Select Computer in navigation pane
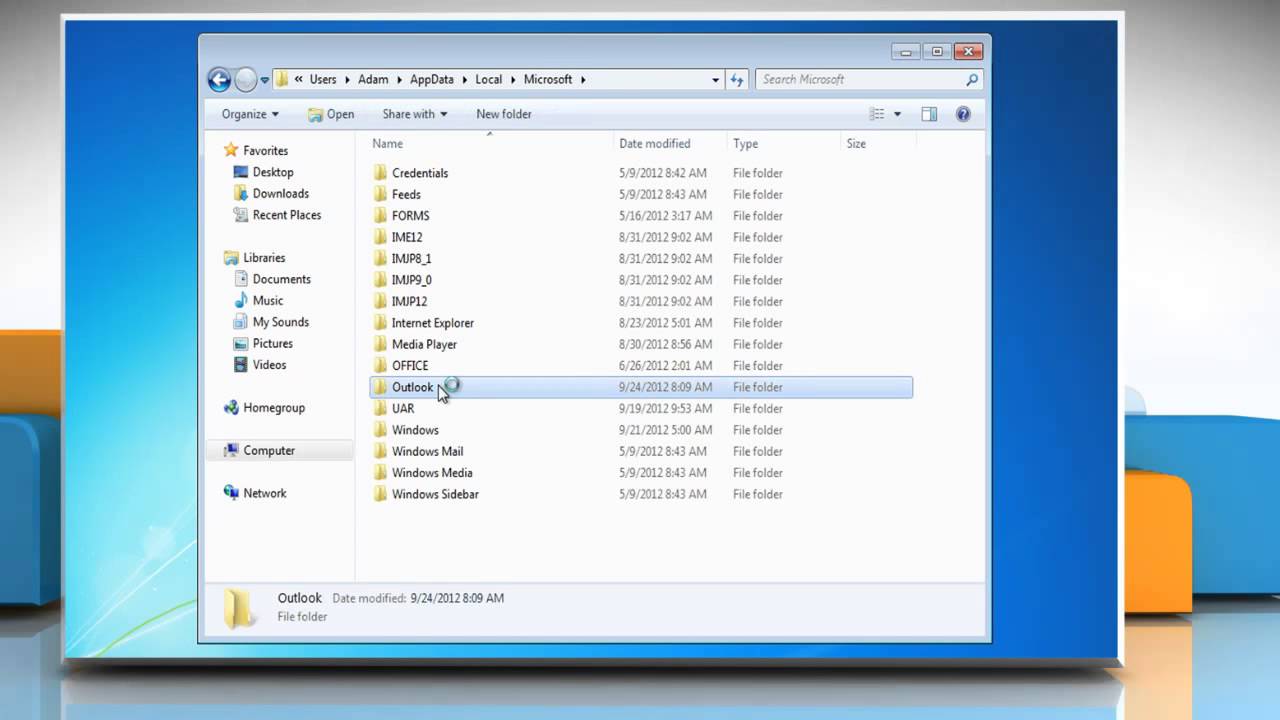Image resolution: width=1280 pixels, height=720 pixels. pyautogui.click(x=269, y=451)
